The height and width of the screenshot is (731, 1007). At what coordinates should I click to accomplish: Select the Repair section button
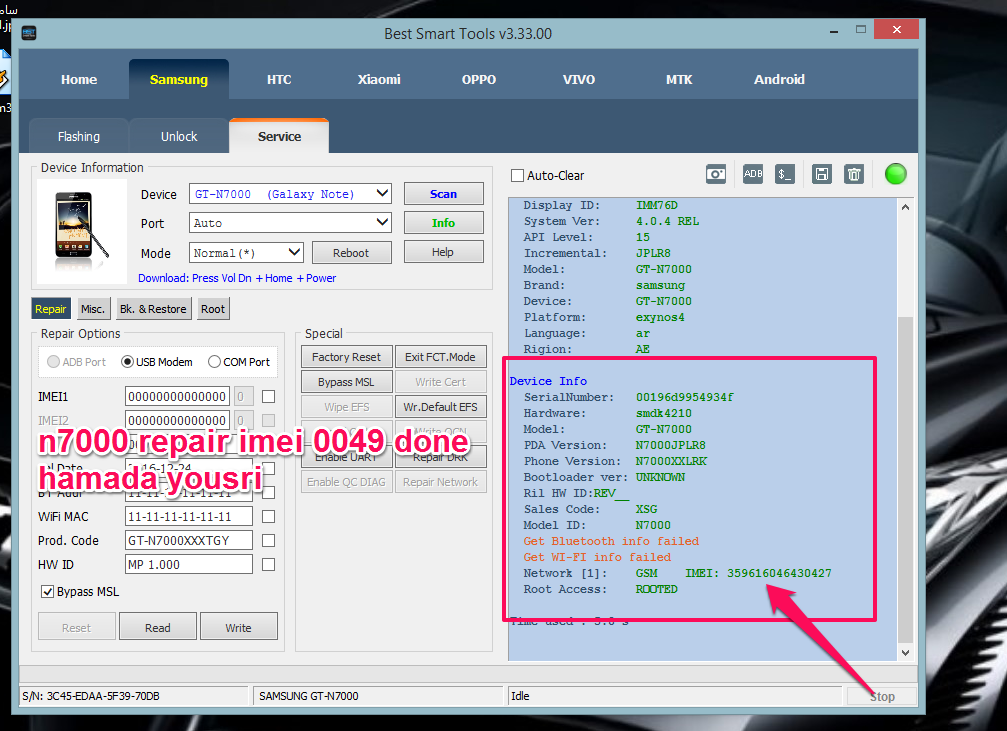(x=51, y=309)
